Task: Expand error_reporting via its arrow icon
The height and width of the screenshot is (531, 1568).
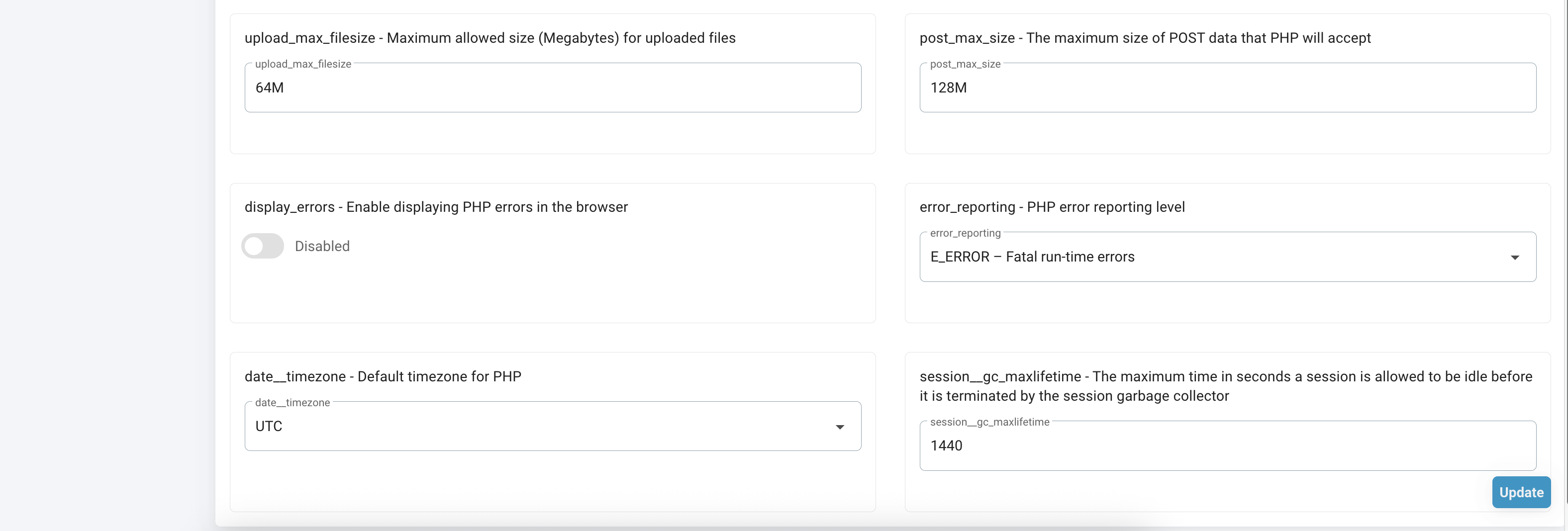Action: tap(1515, 257)
